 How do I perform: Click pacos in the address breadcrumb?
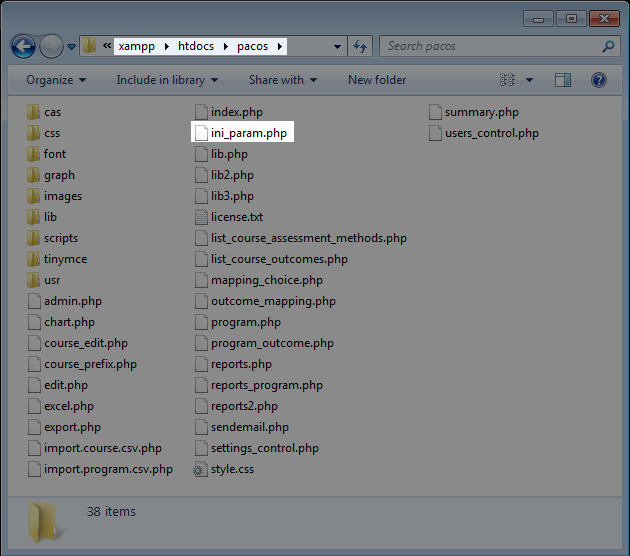pyautogui.click(x=252, y=46)
